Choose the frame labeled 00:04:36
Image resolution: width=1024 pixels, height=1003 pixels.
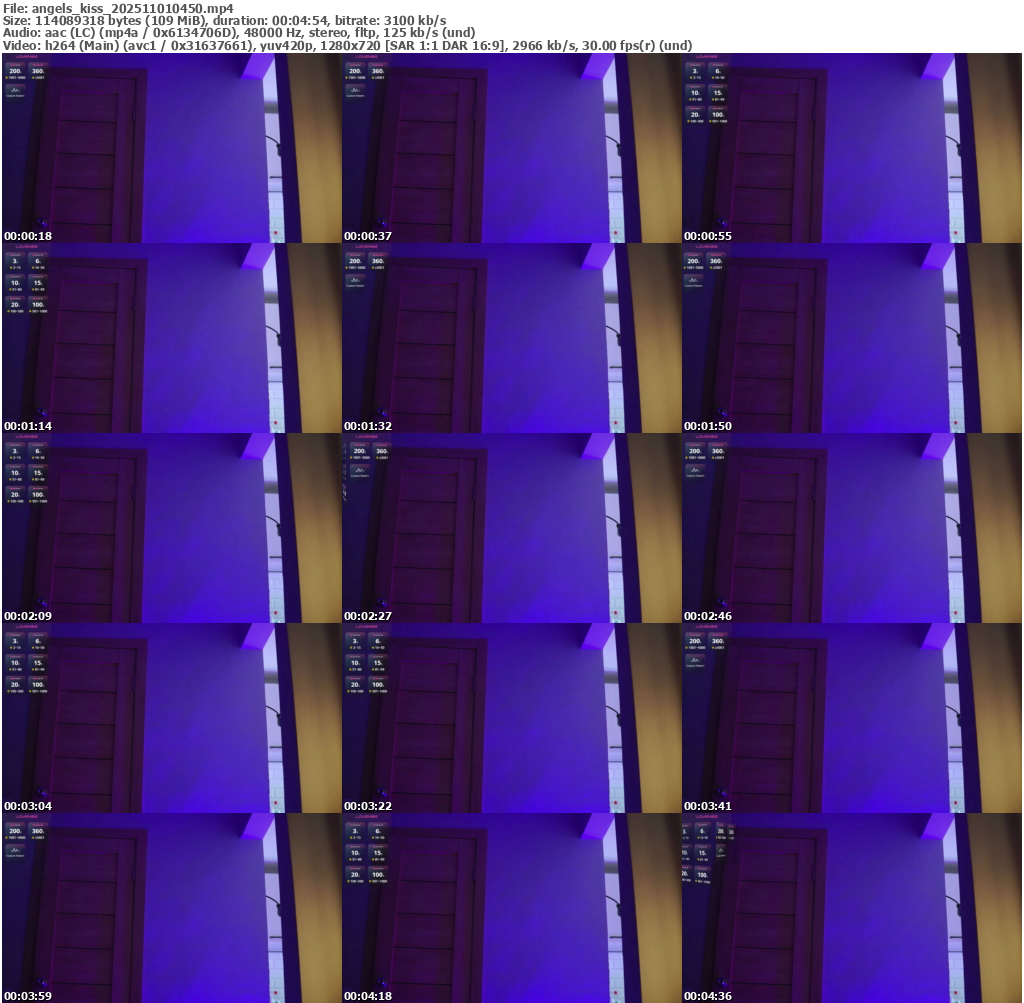(852, 908)
